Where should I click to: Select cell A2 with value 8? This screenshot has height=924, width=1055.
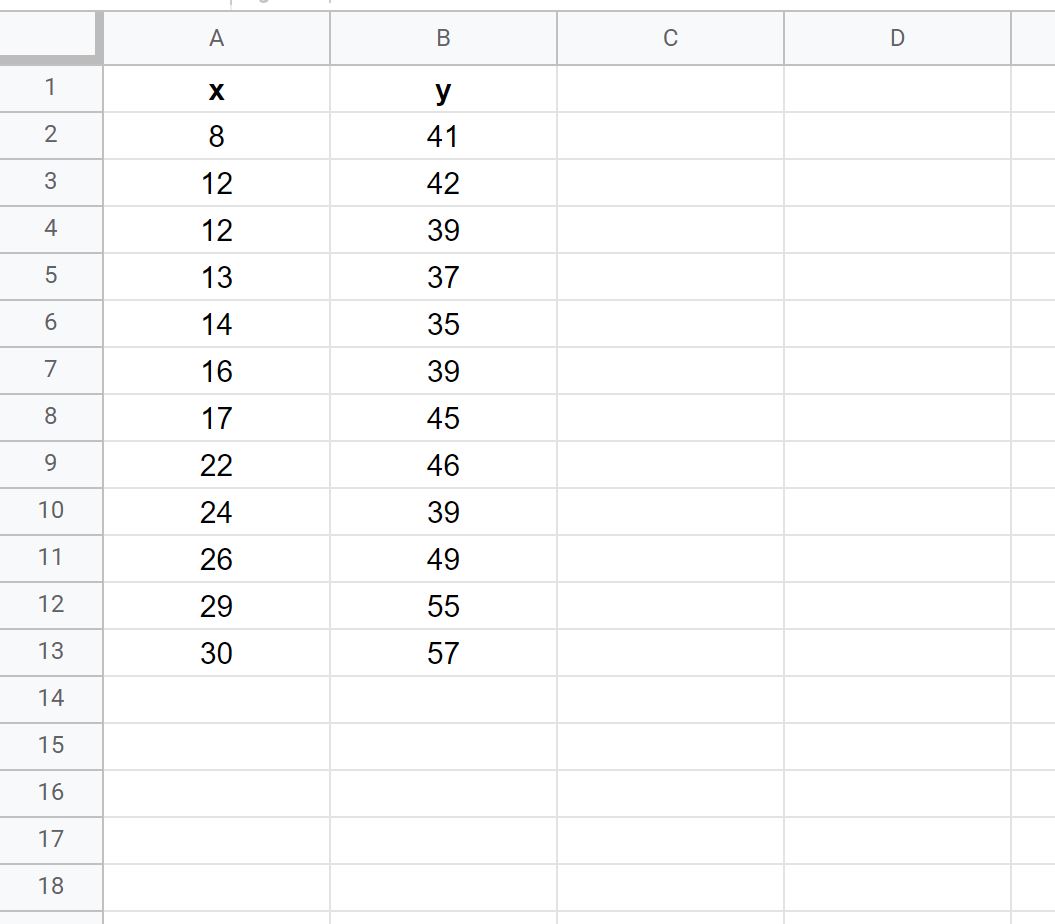pyautogui.click(x=217, y=135)
